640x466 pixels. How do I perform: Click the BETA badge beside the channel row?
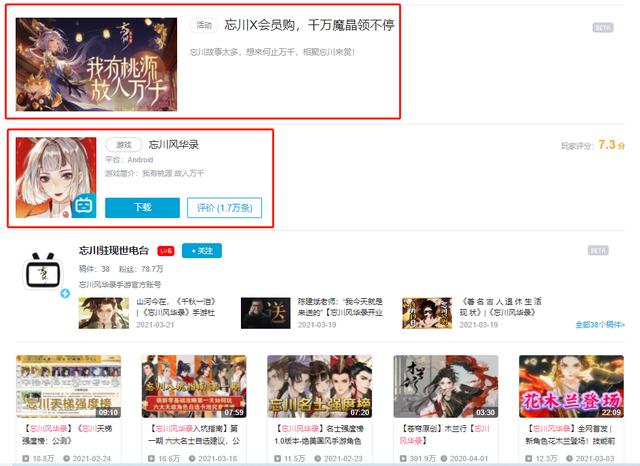[x=599, y=250]
